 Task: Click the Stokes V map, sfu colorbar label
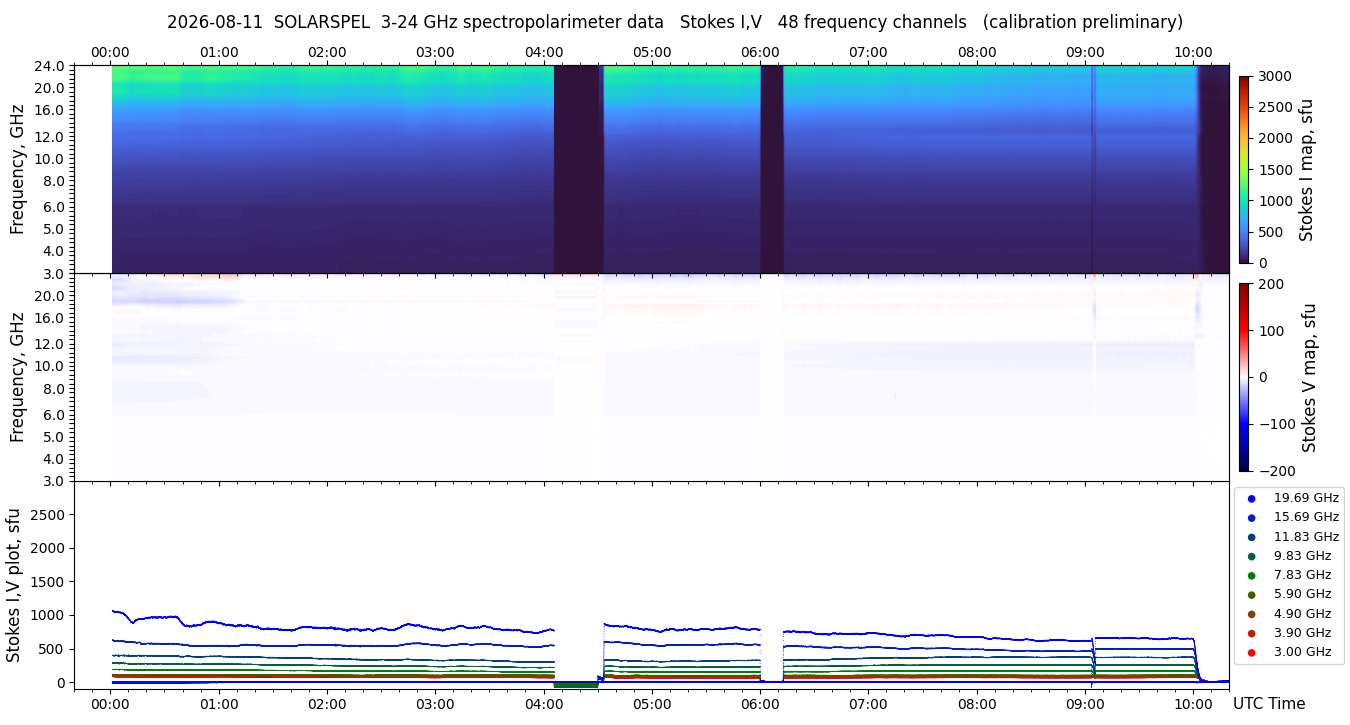click(x=1308, y=377)
